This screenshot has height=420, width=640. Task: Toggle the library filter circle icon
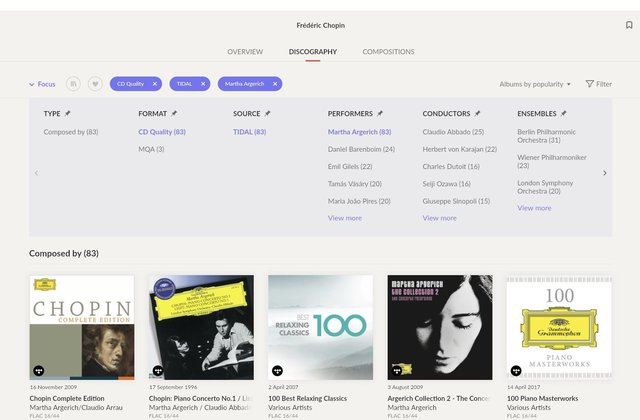pyautogui.click(x=73, y=84)
